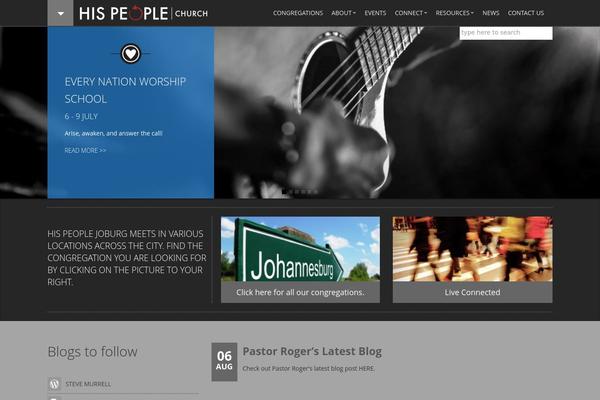Open the blurred pedestrians crossing image
600x400 pixels.
[x=472, y=249]
